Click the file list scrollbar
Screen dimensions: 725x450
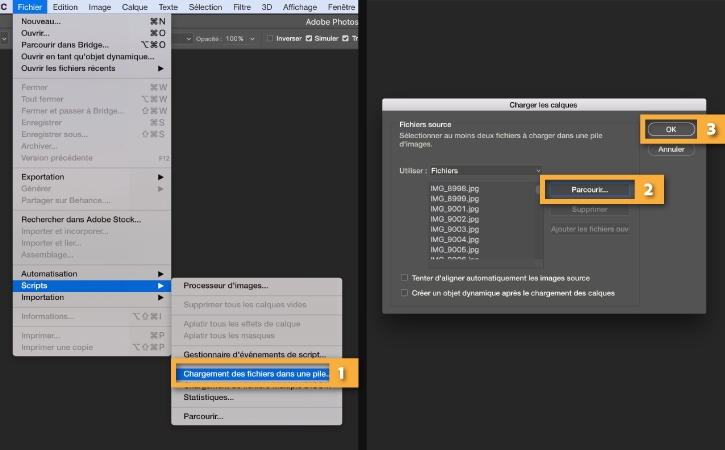pos(538,221)
